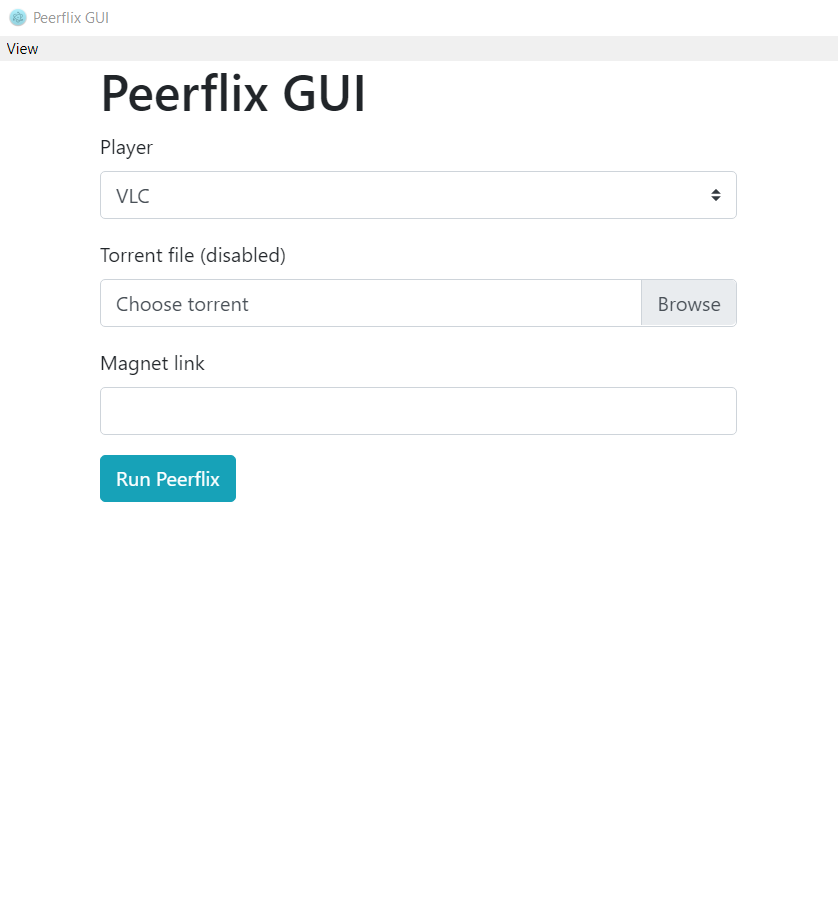Click the Run Peerflix button
The width and height of the screenshot is (838, 900).
pos(168,479)
